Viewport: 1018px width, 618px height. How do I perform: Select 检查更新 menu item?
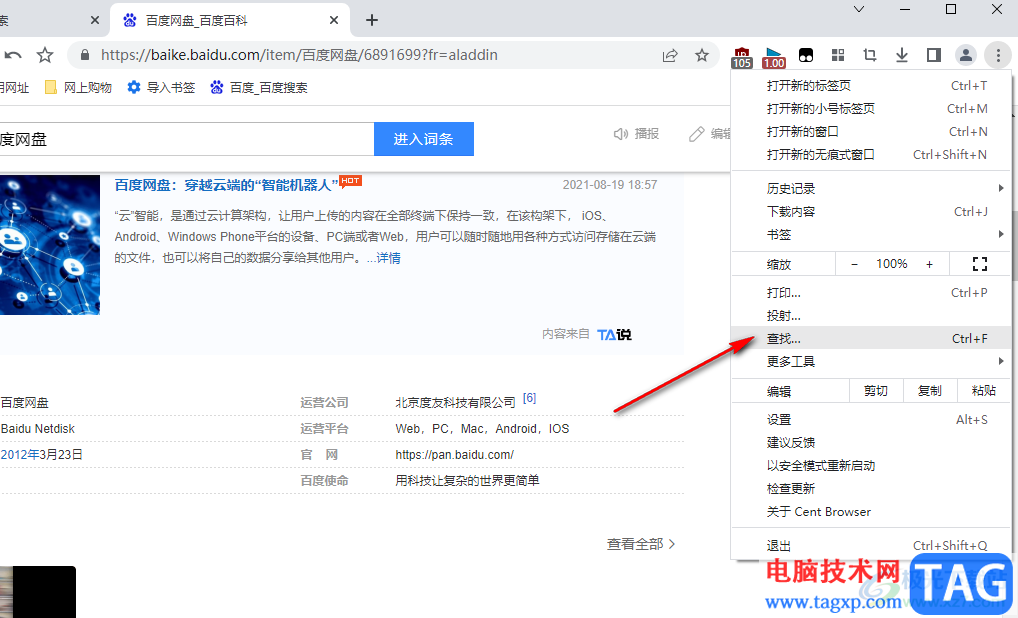(x=871, y=489)
